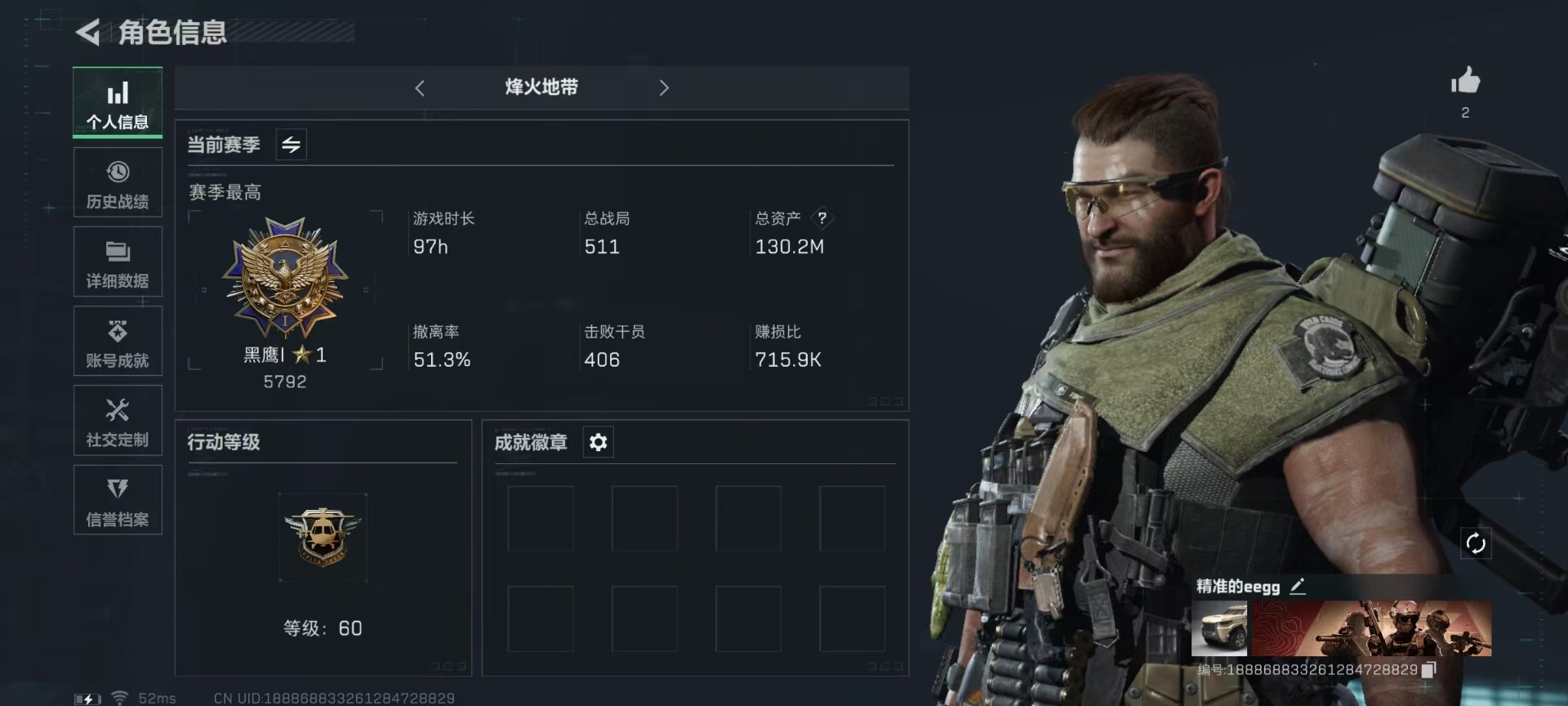Like this profile with thumbs-up

pyautogui.click(x=1465, y=81)
